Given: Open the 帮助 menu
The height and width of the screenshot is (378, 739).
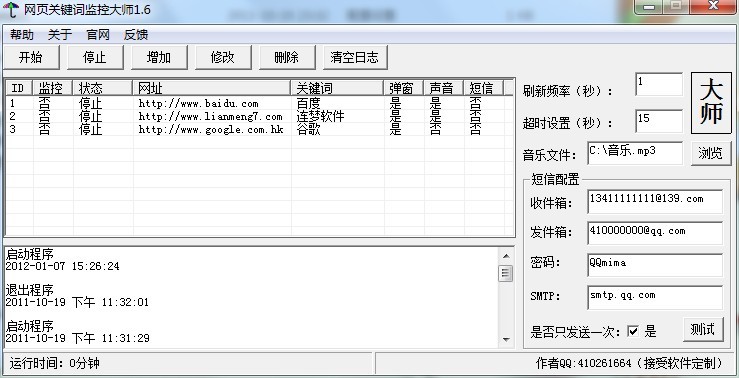Looking at the screenshot, I should click(22, 34).
